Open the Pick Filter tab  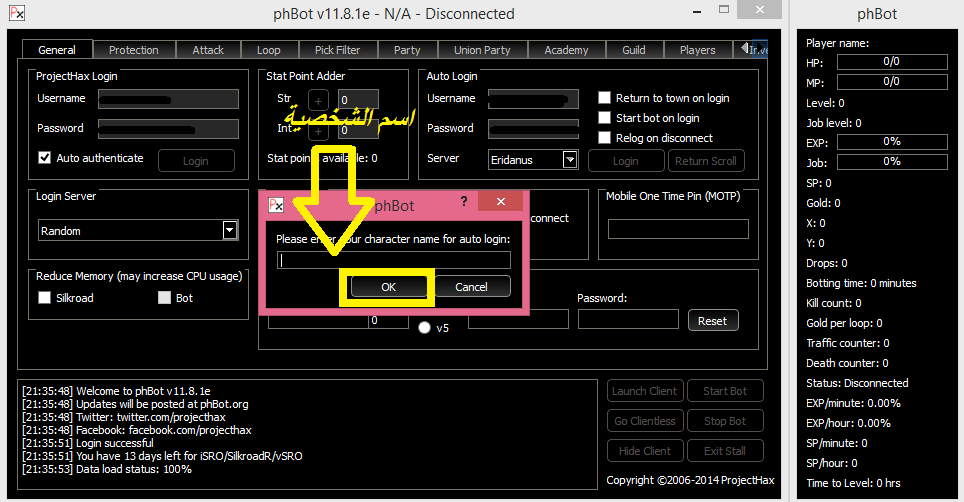[x=338, y=50]
